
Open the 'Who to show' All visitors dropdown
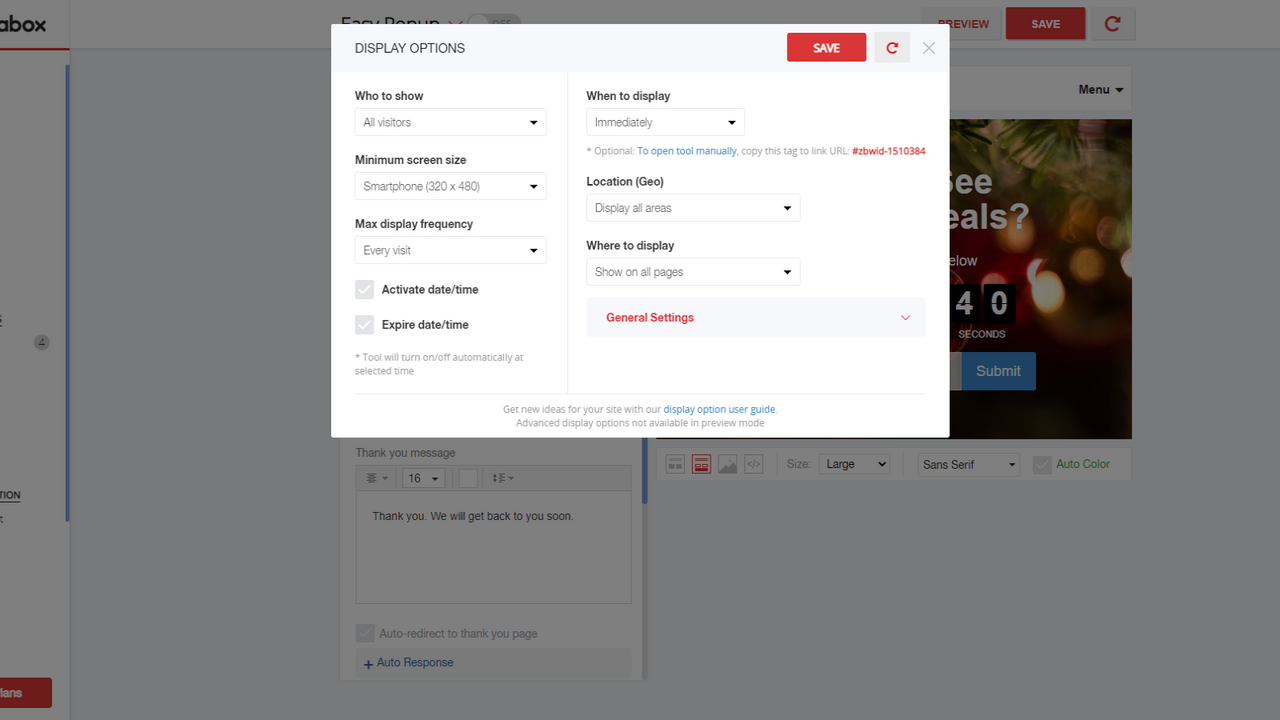click(450, 121)
